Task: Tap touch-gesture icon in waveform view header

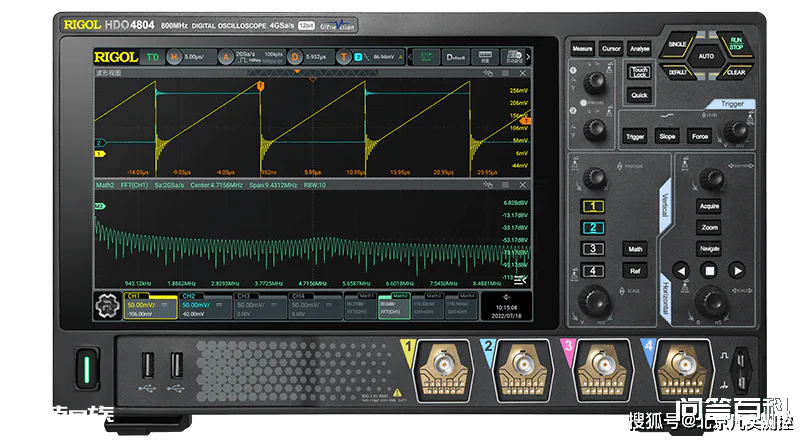Action: click(x=488, y=73)
